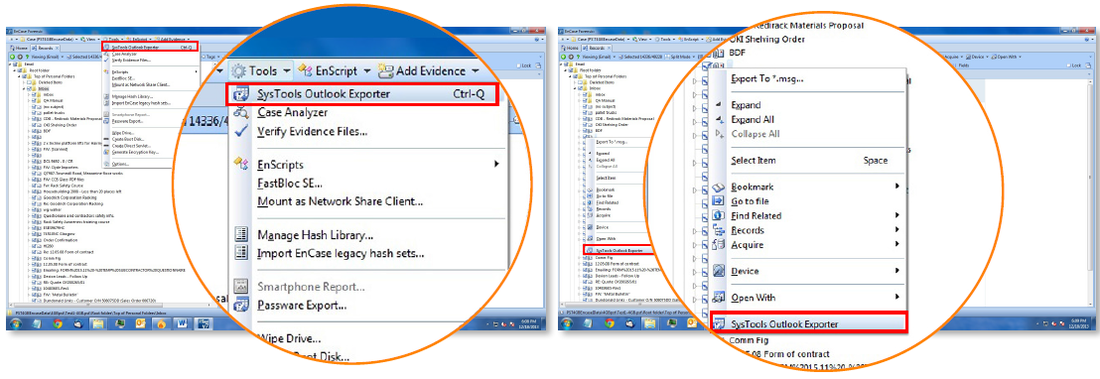
Task: Click the Open With icon
Action: click(718, 298)
